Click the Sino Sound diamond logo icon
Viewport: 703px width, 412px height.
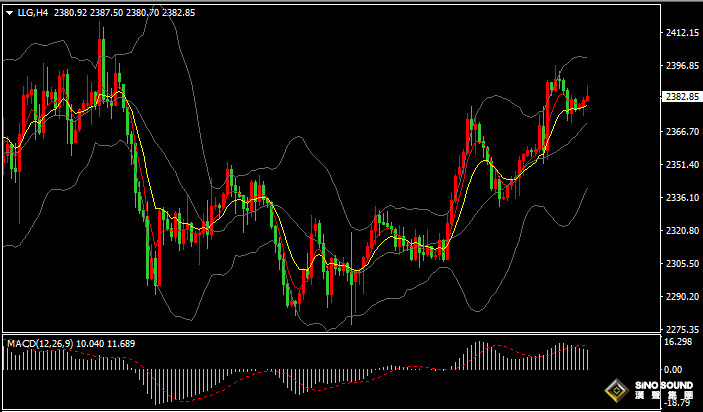tap(616, 391)
